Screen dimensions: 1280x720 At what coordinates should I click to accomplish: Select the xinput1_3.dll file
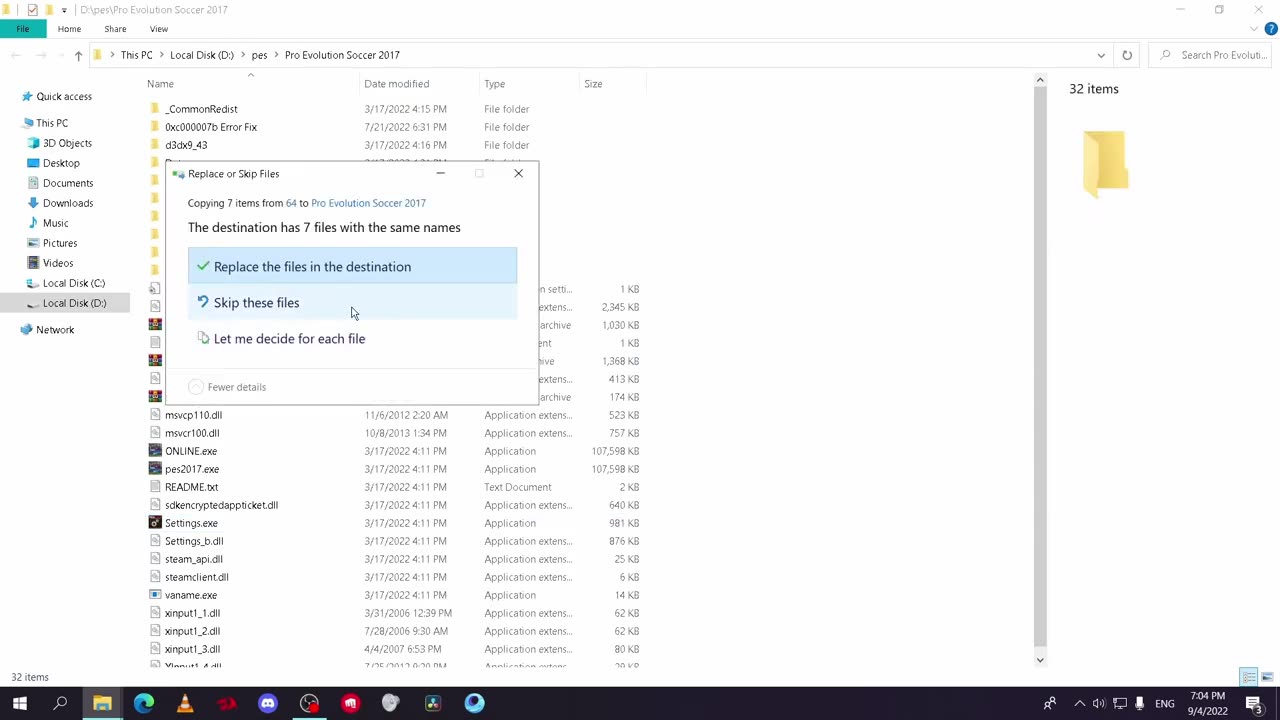(x=192, y=649)
